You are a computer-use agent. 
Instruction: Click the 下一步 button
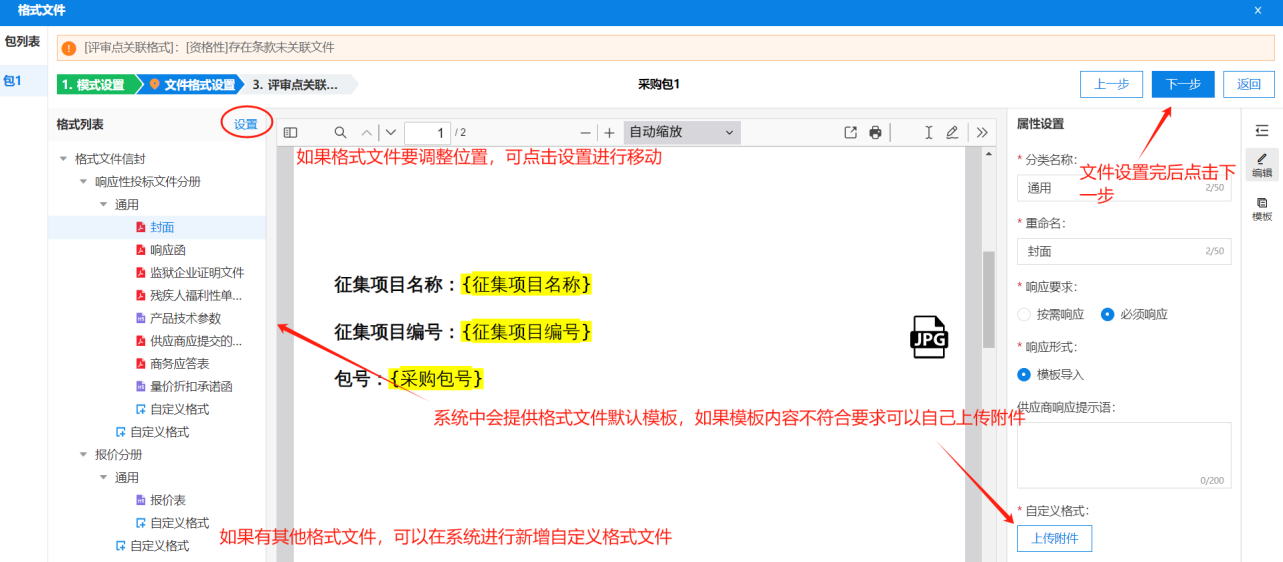pos(1183,85)
